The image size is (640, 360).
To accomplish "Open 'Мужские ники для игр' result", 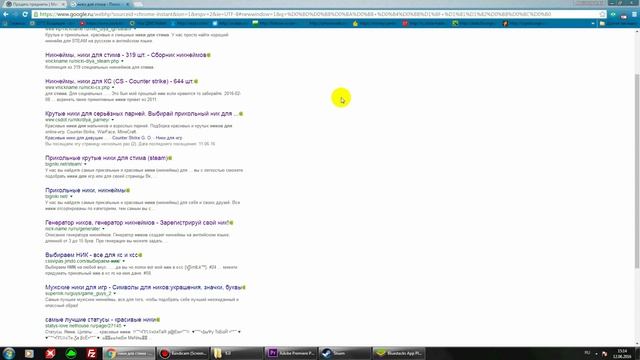I will [x=143, y=287].
